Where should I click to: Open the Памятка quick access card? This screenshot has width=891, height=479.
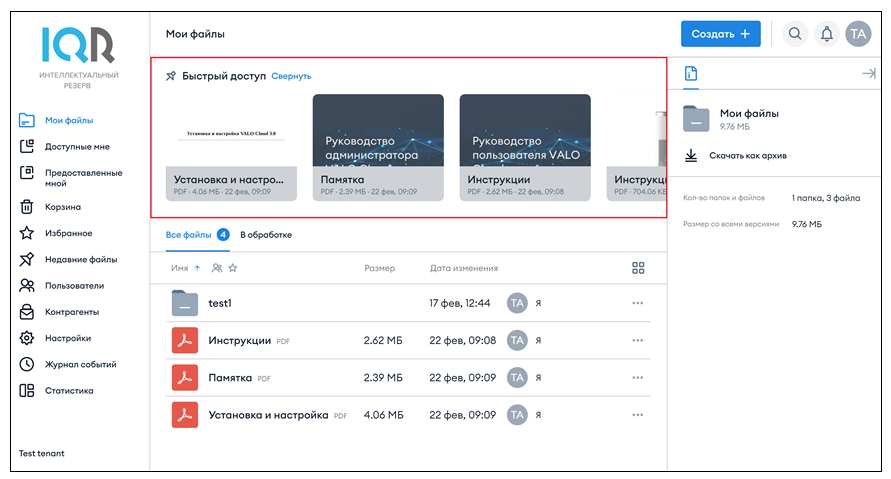coord(378,147)
